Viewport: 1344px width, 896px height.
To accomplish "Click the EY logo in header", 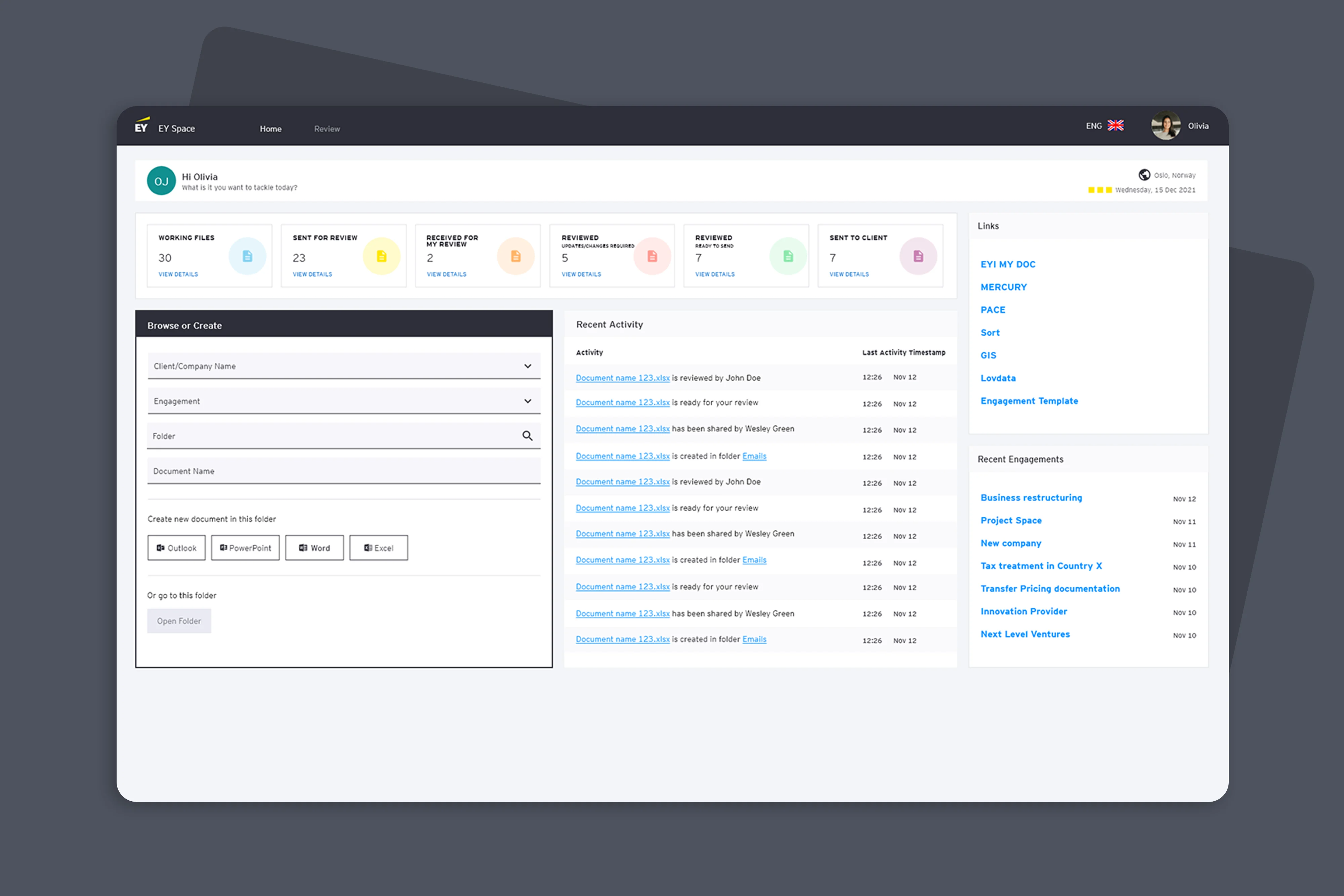I will 142,126.
